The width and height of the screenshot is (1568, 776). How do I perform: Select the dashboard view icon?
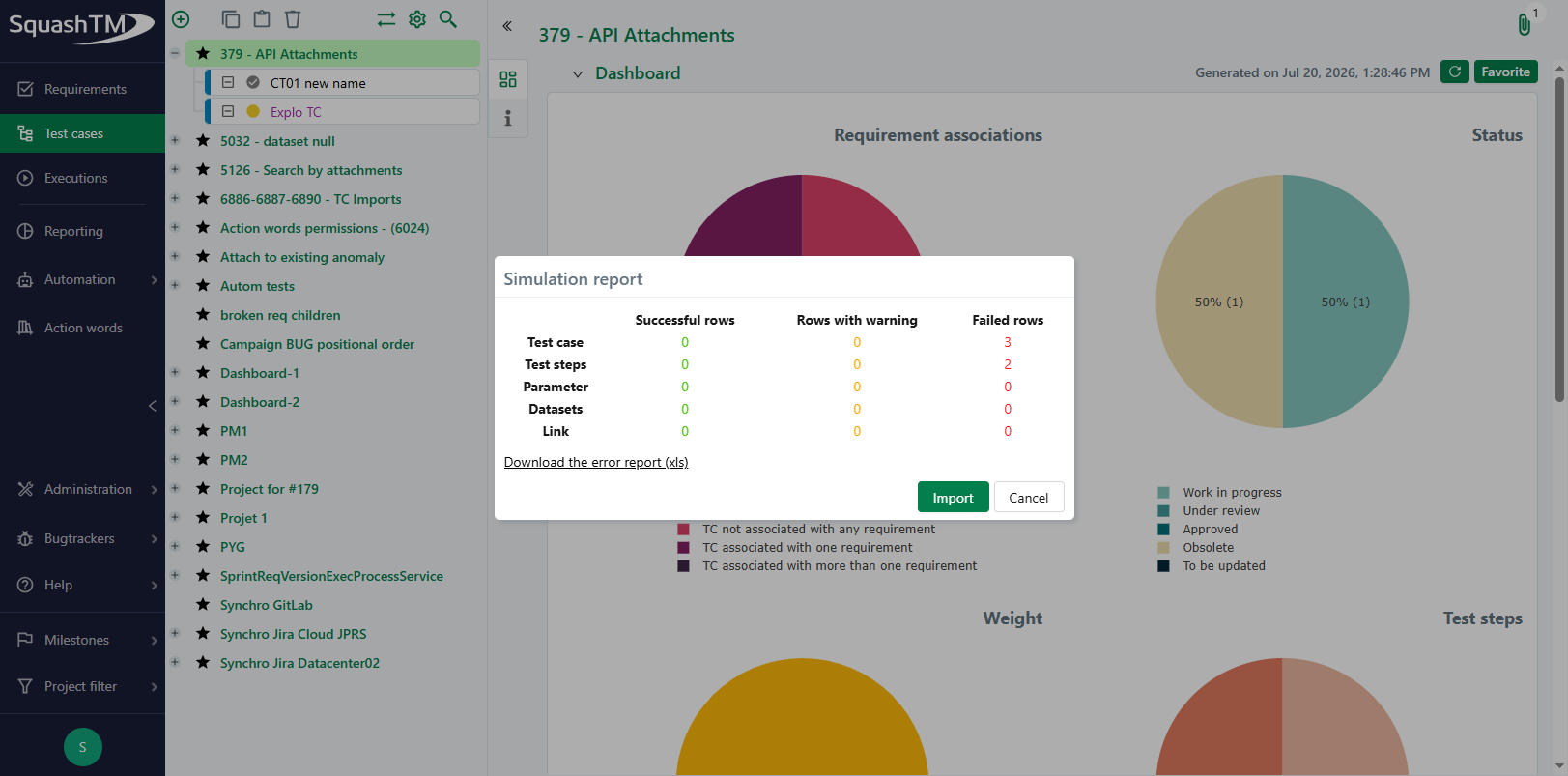[508, 79]
